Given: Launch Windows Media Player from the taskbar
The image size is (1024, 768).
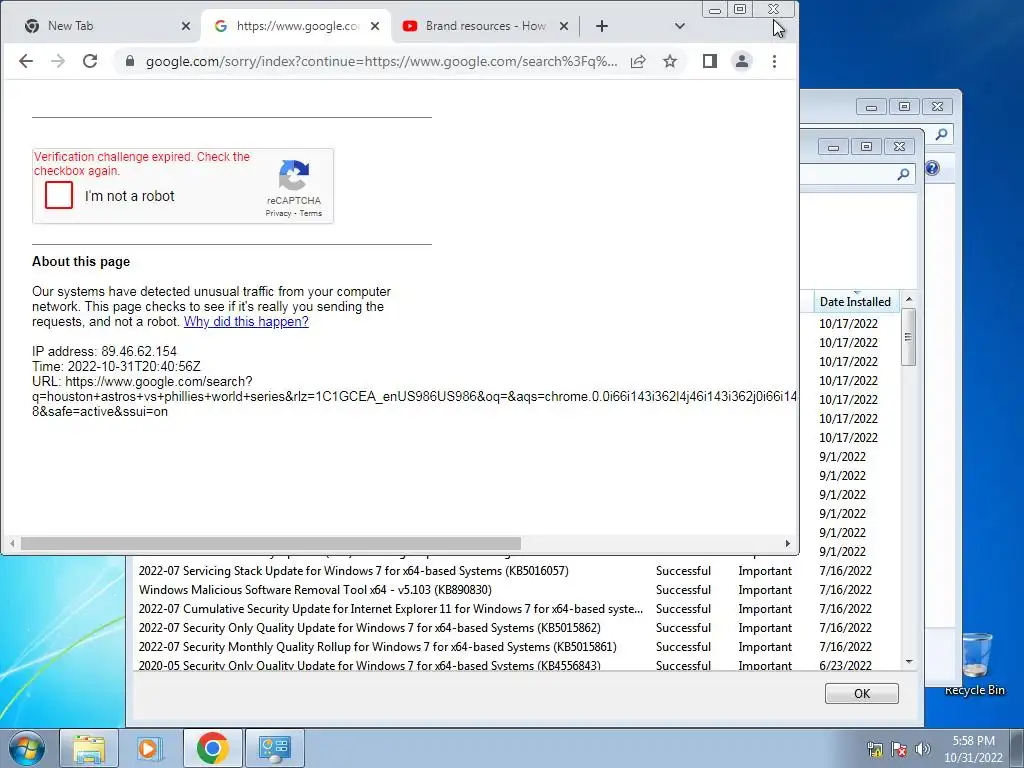Looking at the screenshot, I should tap(148, 748).
